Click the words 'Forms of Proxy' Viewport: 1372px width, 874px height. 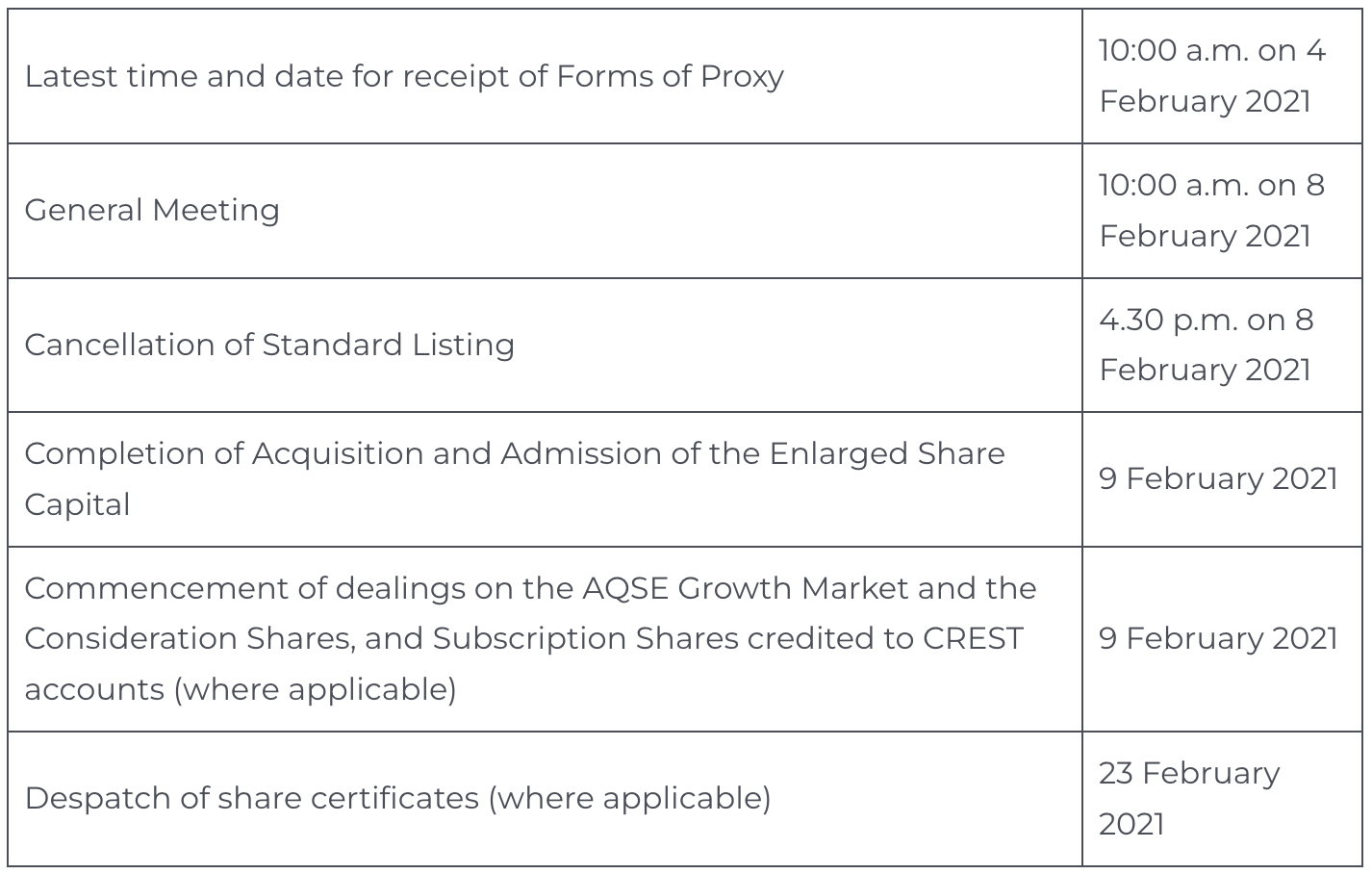(x=670, y=76)
